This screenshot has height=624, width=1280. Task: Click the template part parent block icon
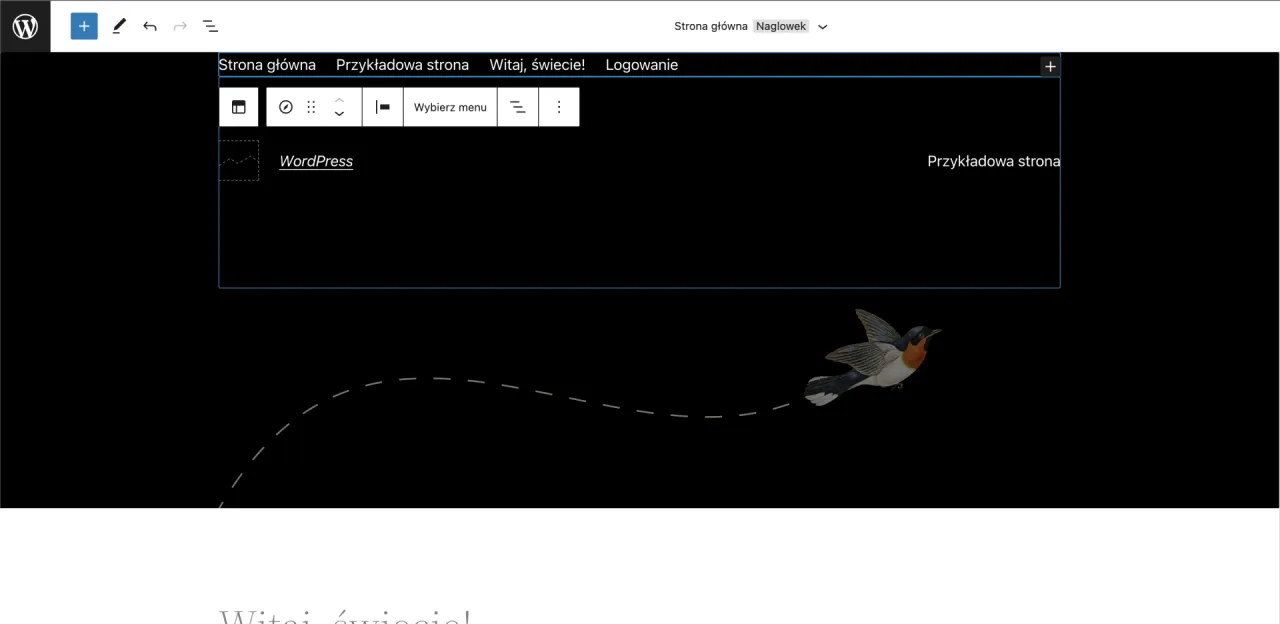coord(239,107)
